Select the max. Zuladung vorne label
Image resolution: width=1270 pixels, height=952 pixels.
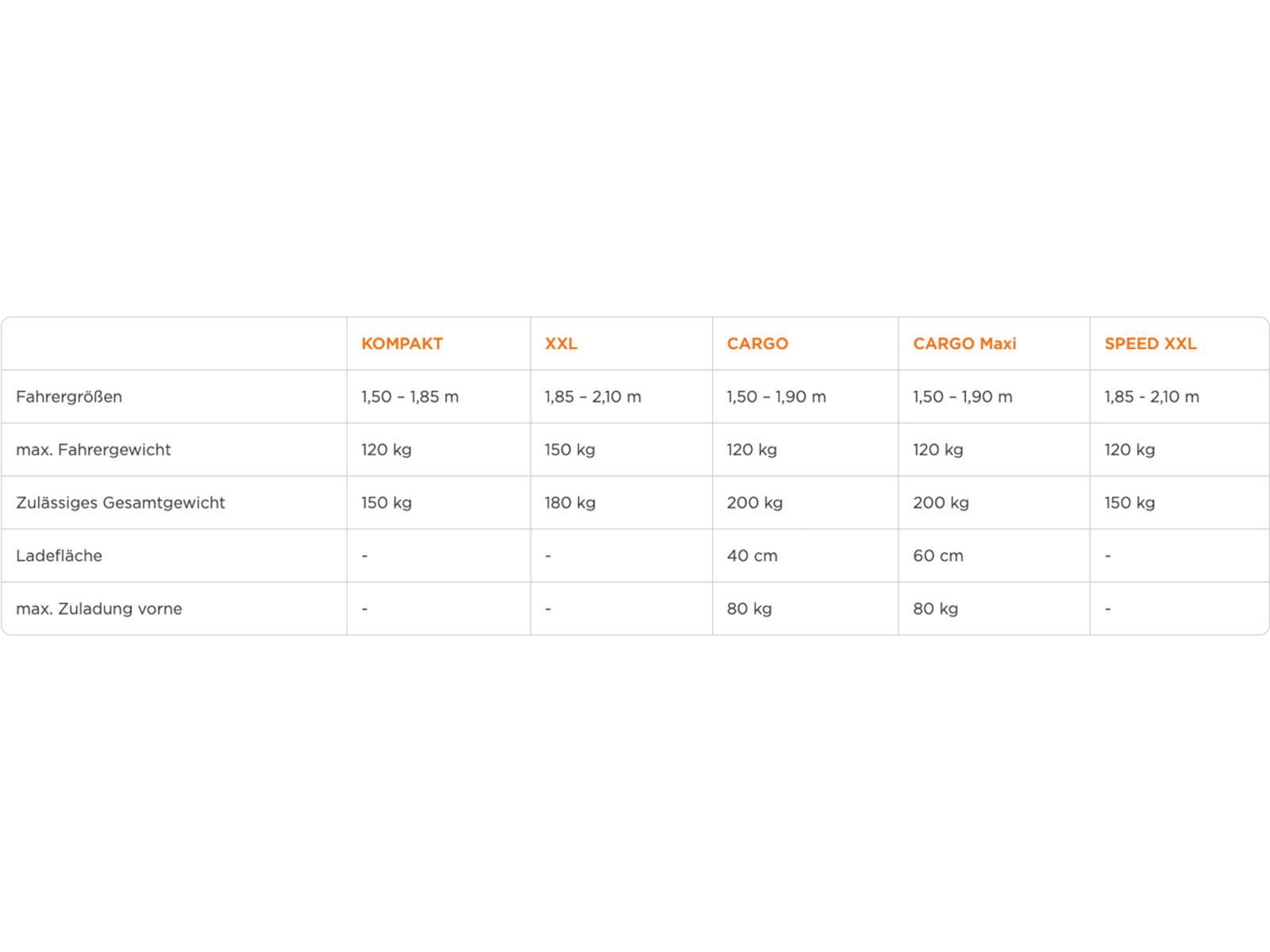pos(99,608)
